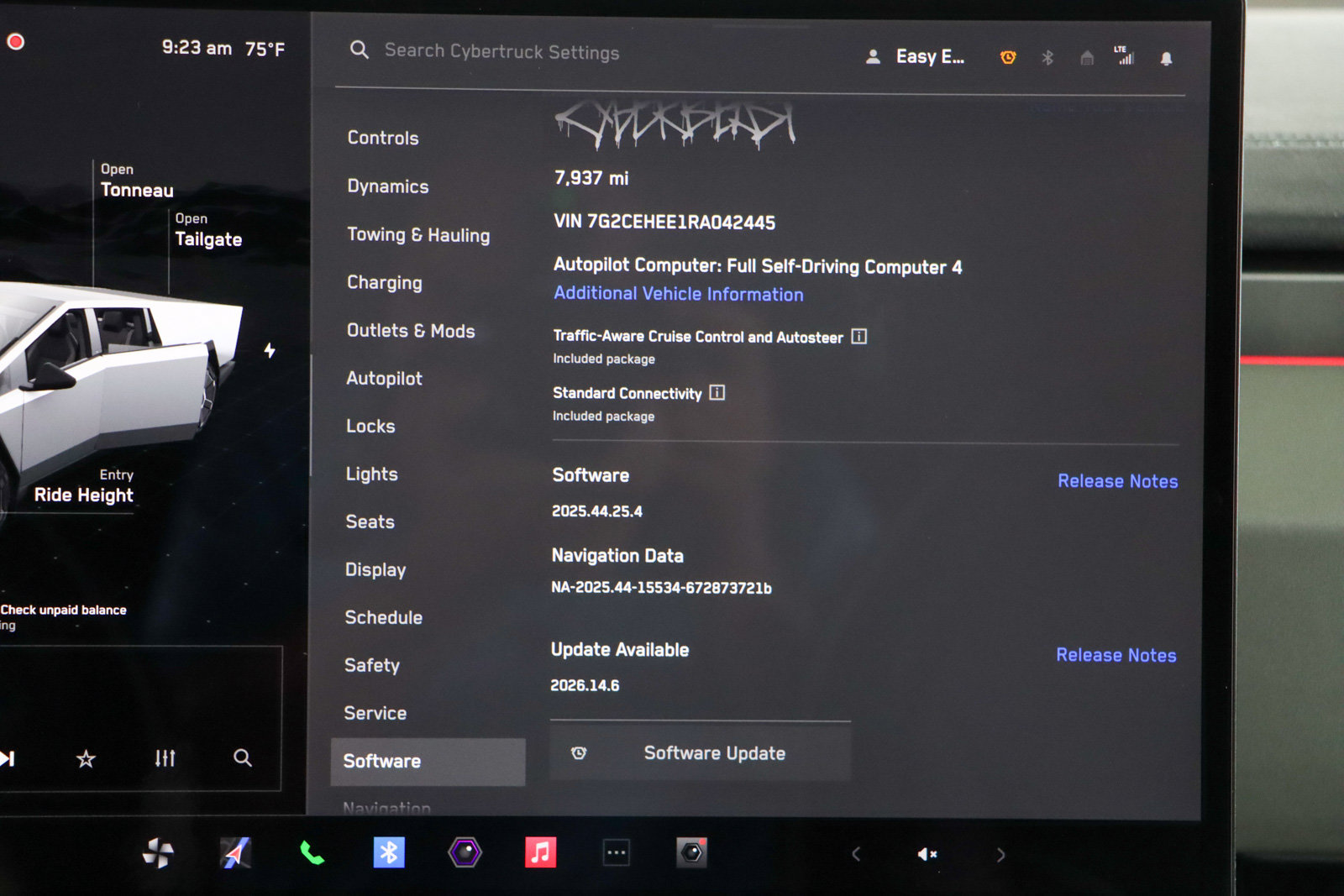This screenshot has height=896, width=1344.
Task: Open the purple dashcam camera app
Action: [x=465, y=853]
